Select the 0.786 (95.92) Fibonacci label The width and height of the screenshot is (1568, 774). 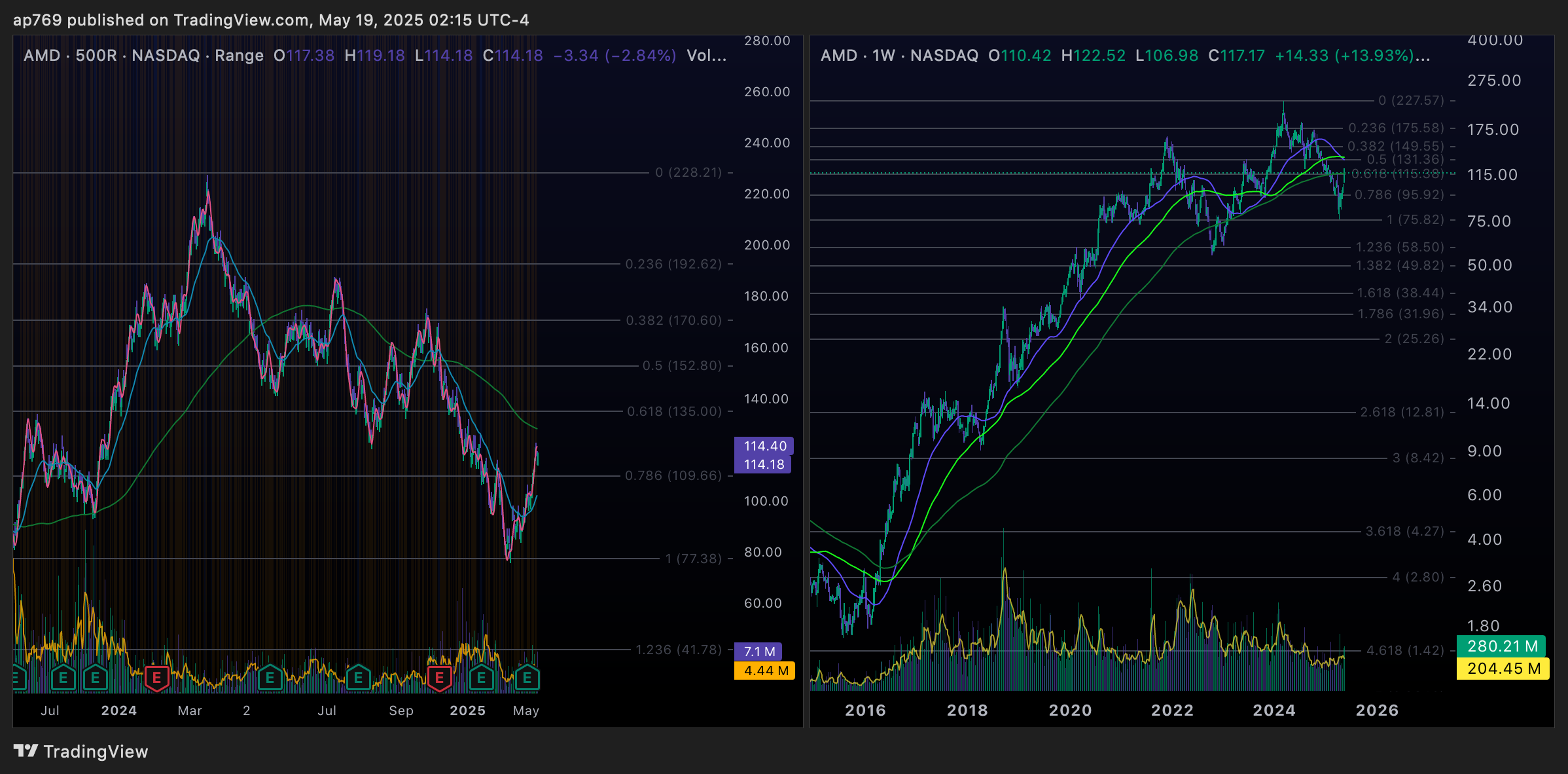tap(1399, 194)
